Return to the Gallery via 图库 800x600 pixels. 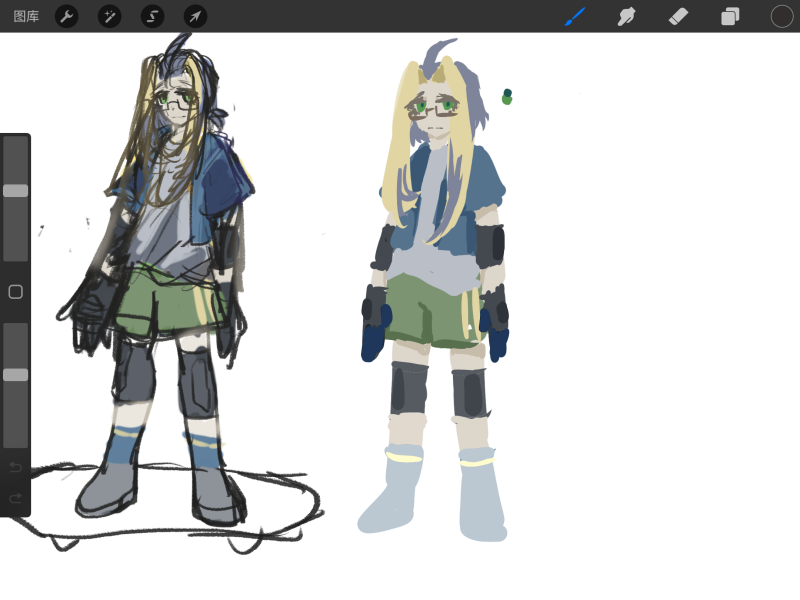click(25, 16)
